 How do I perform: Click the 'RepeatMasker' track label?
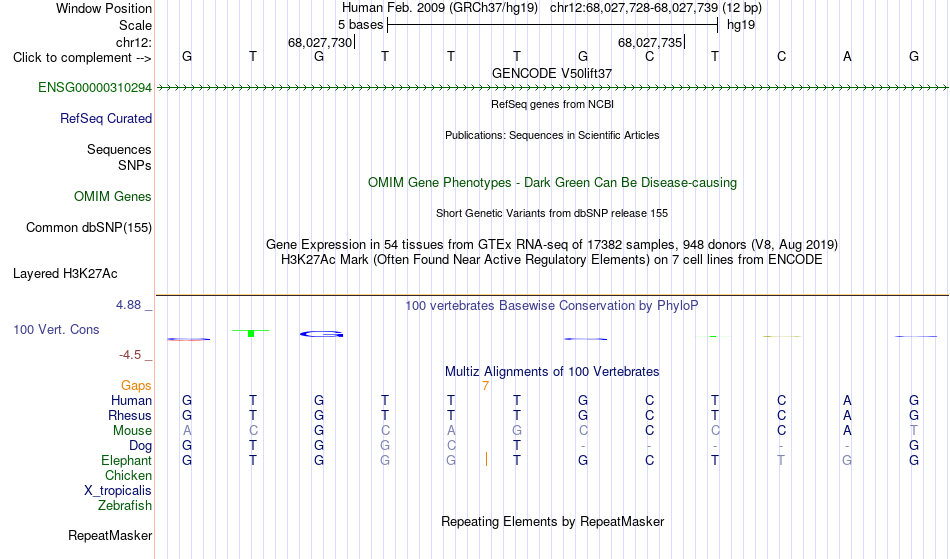[110, 536]
